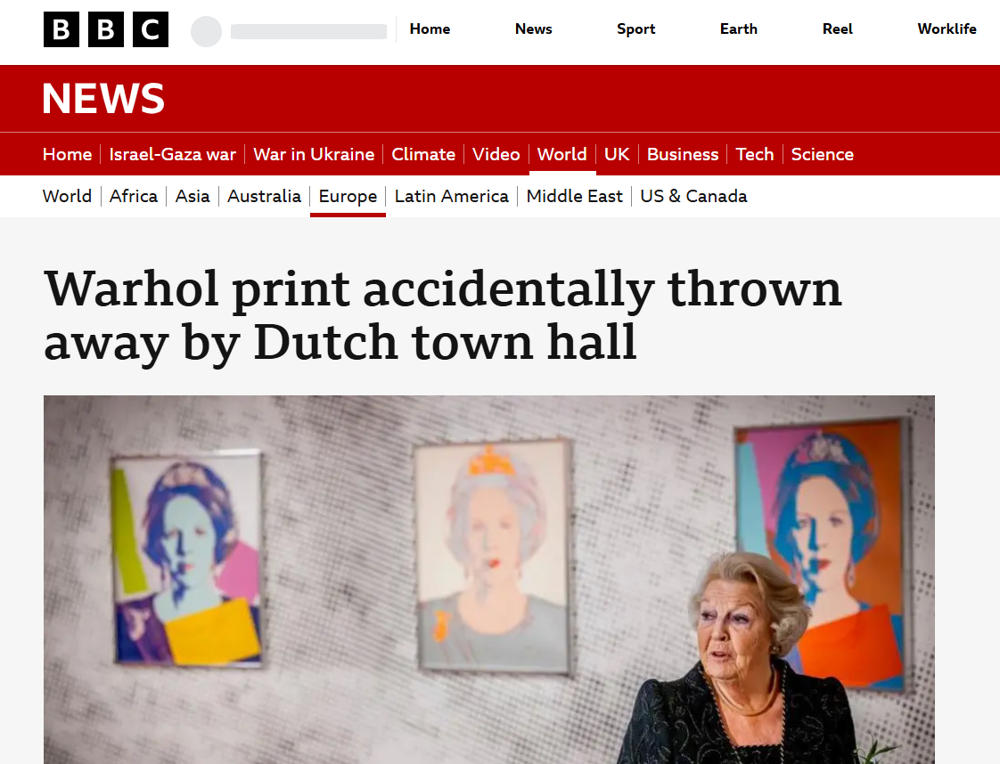The height and width of the screenshot is (764, 1000).
Task: Click the Warhol article headline
Action: [x=442, y=315]
